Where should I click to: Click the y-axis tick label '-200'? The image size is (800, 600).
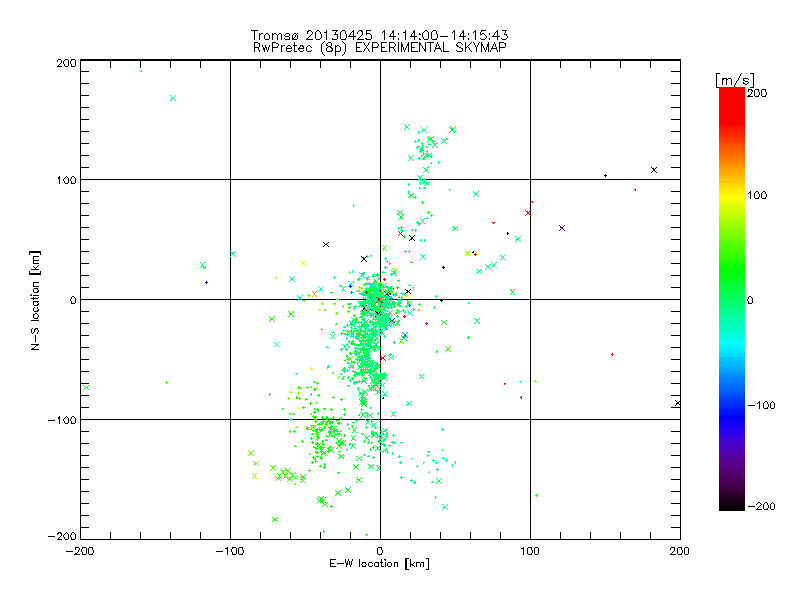click(62, 536)
